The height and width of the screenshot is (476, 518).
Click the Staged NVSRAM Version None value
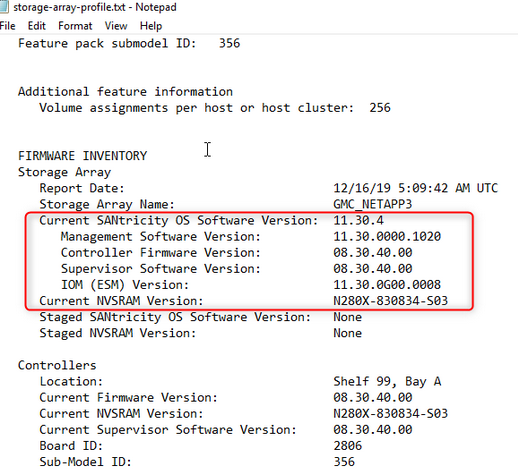(347, 333)
